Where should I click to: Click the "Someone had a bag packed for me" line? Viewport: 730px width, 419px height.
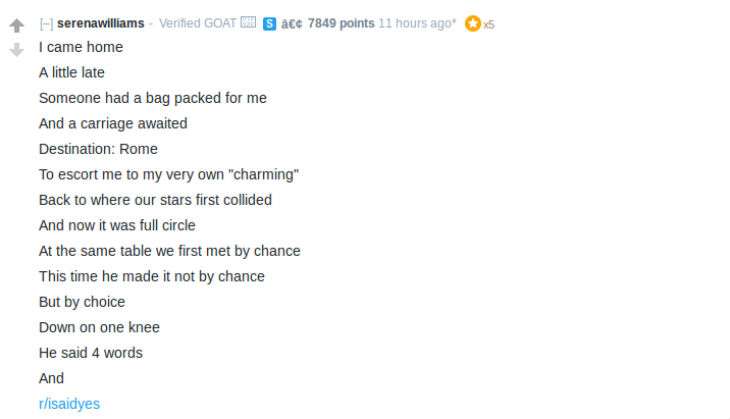pyautogui.click(x=153, y=98)
